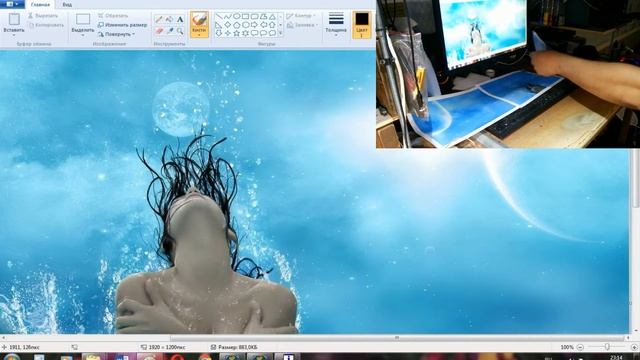Click the Обрезать crop button
Viewport: 640px width, 360px height.
tap(113, 16)
